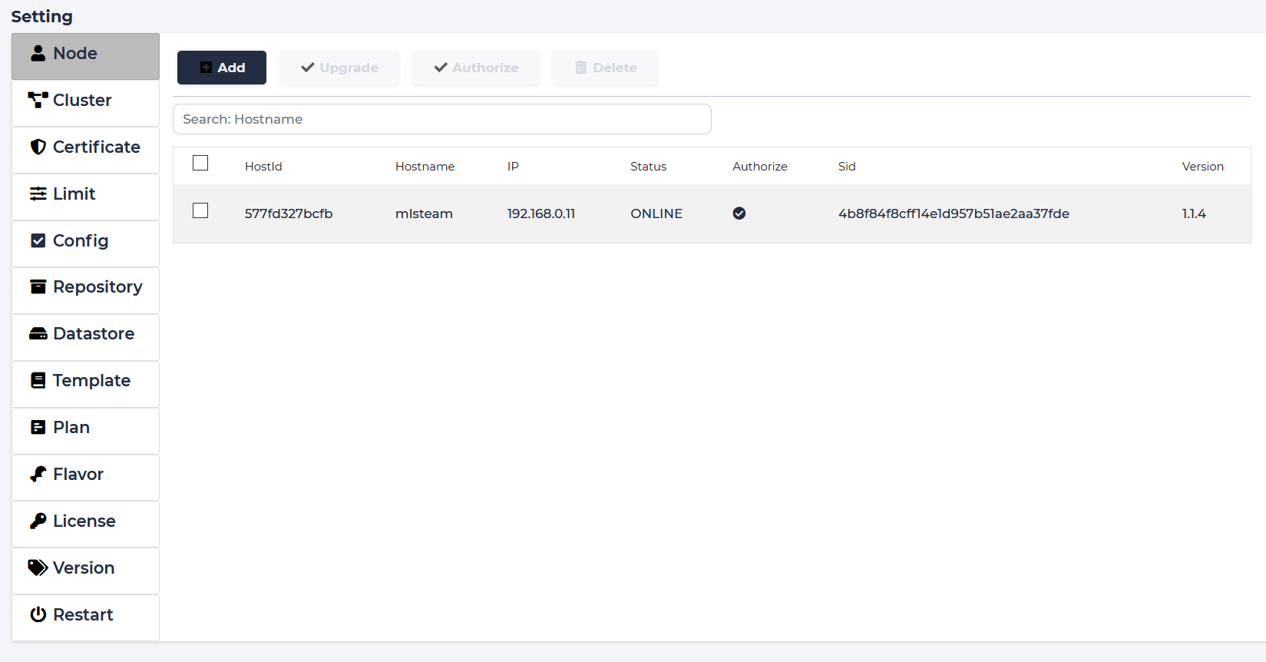Add a new node
The width and height of the screenshot is (1266, 662).
[x=222, y=67]
